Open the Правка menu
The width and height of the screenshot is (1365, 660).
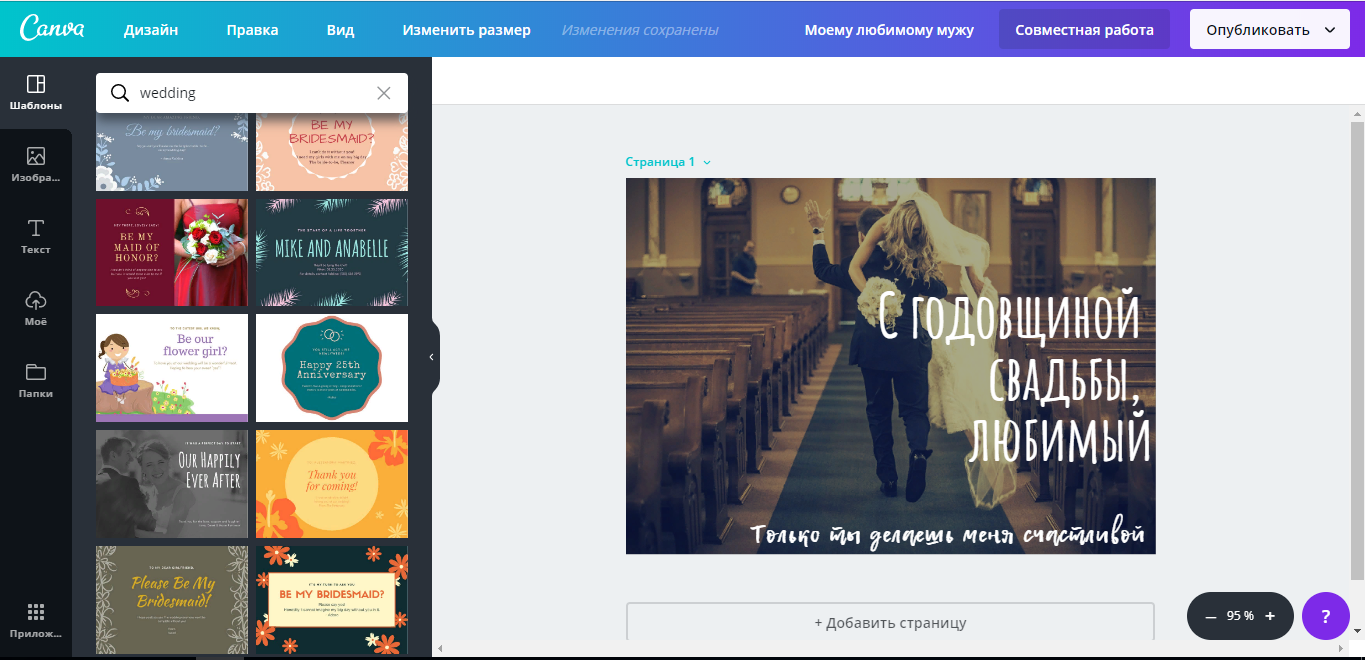coord(252,30)
